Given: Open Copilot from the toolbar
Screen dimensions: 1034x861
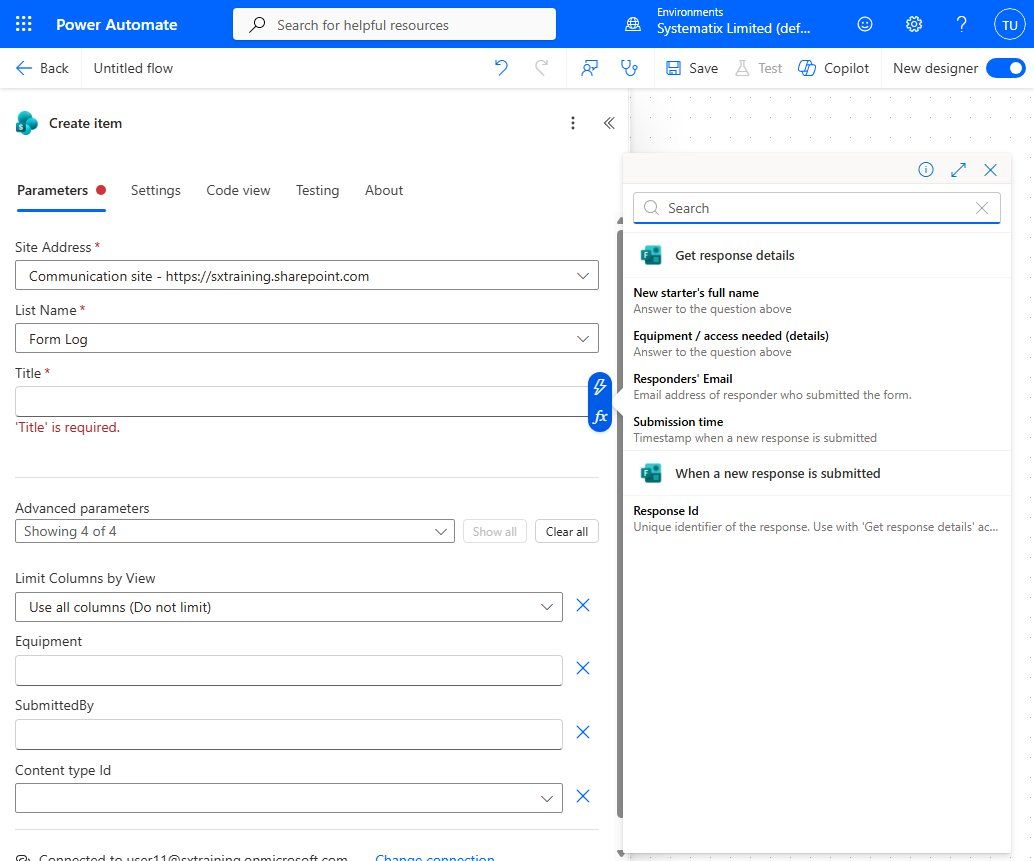Looking at the screenshot, I should 833,68.
